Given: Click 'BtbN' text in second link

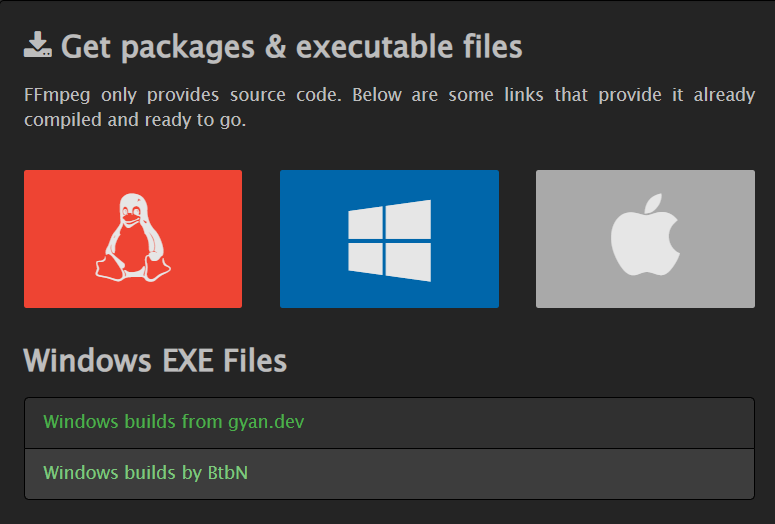Looking at the screenshot, I should [x=228, y=473].
